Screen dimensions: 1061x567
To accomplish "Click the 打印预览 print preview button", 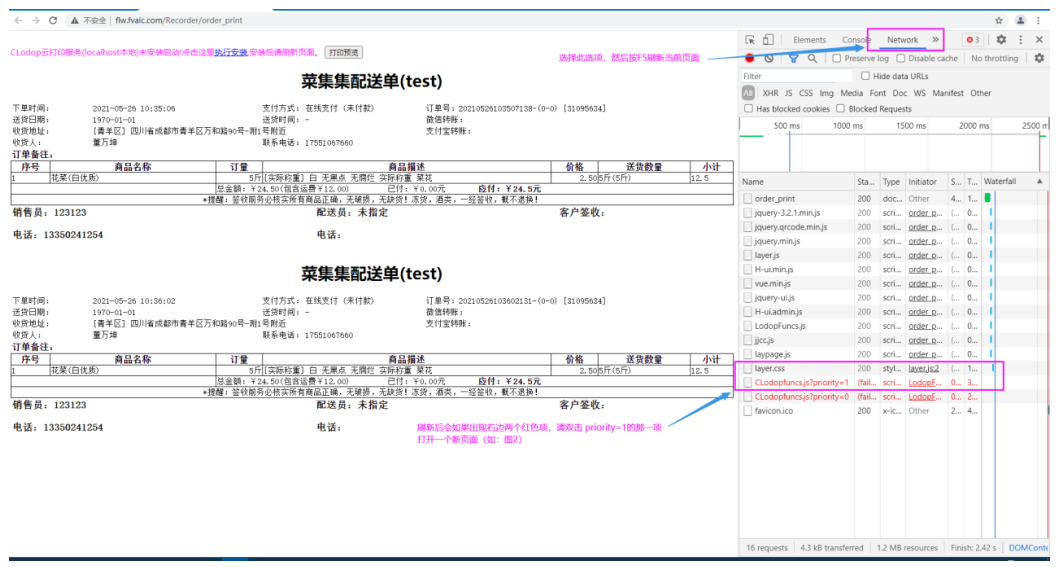I will tap(344, 52).
